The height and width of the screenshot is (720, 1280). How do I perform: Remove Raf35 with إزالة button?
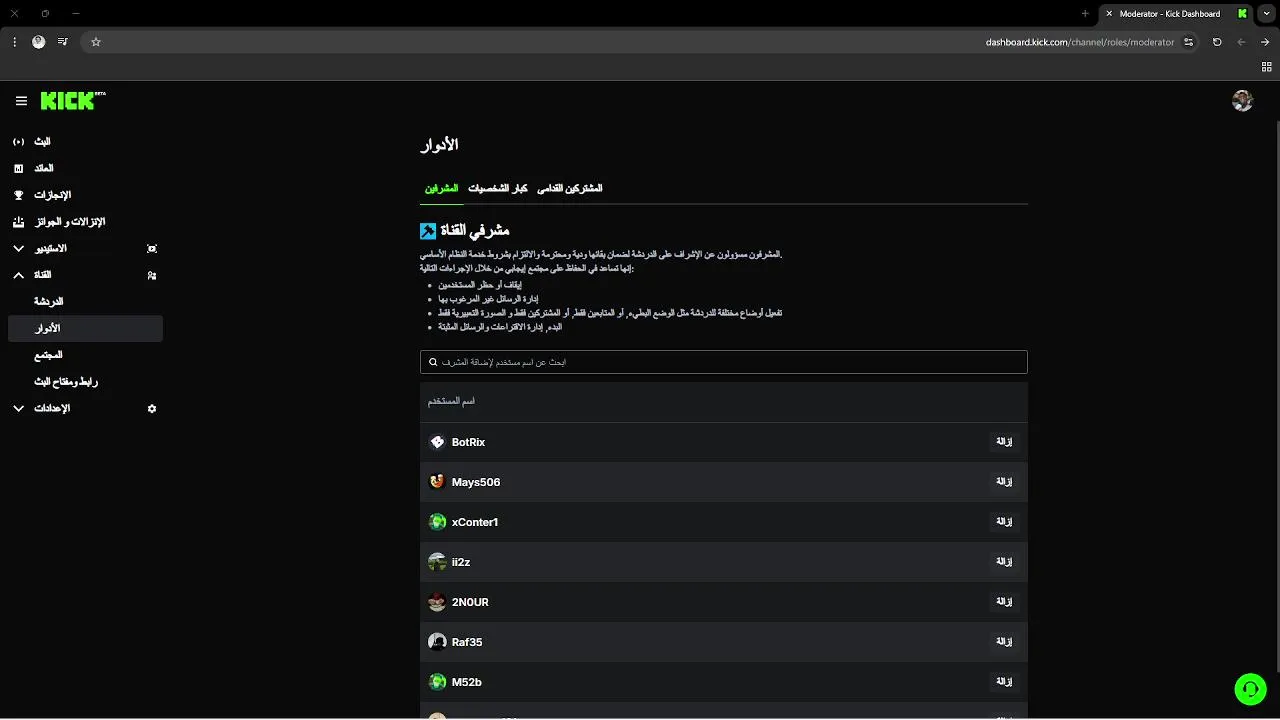(1004, 642)
